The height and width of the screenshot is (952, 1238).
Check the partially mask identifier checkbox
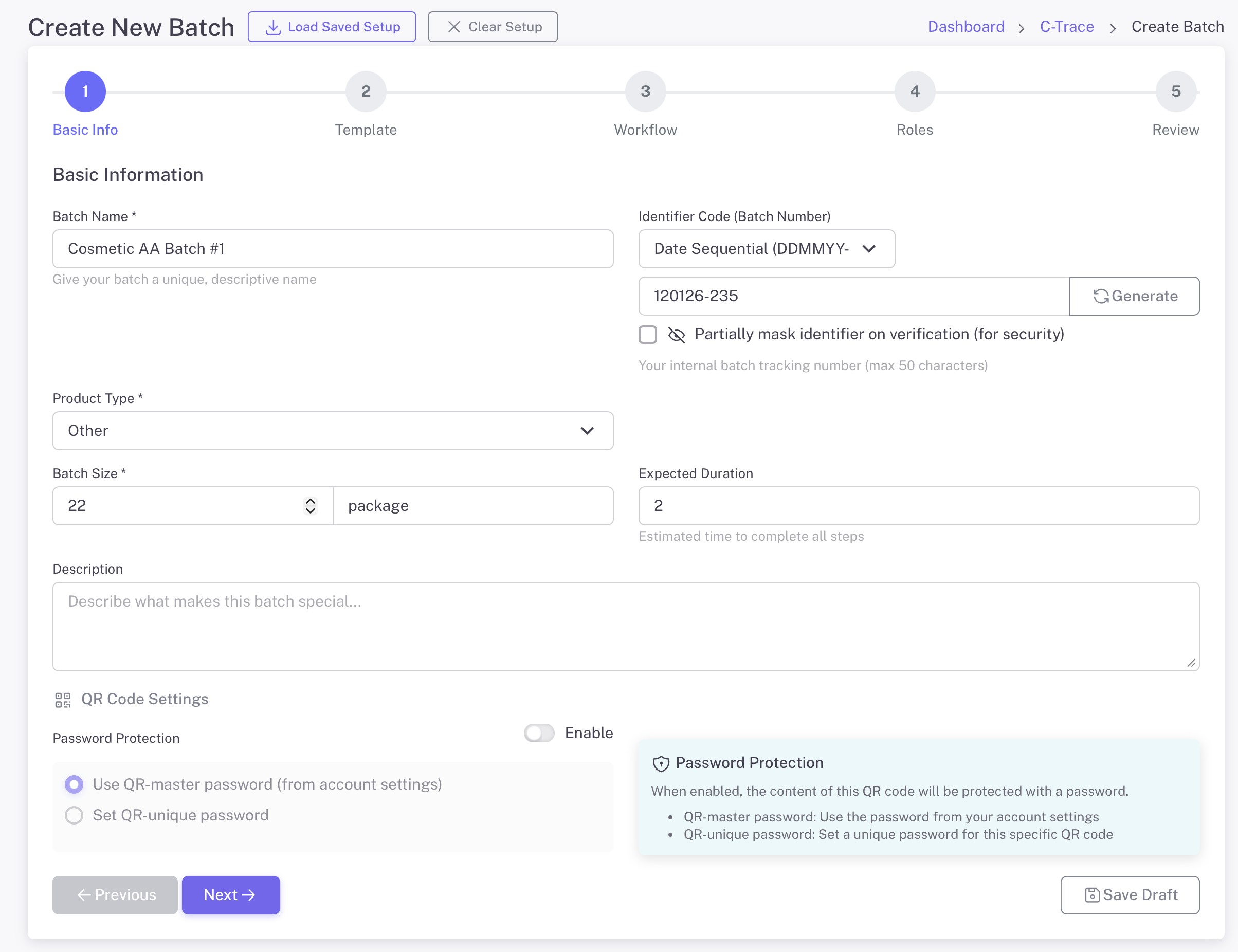pos(648,334)
